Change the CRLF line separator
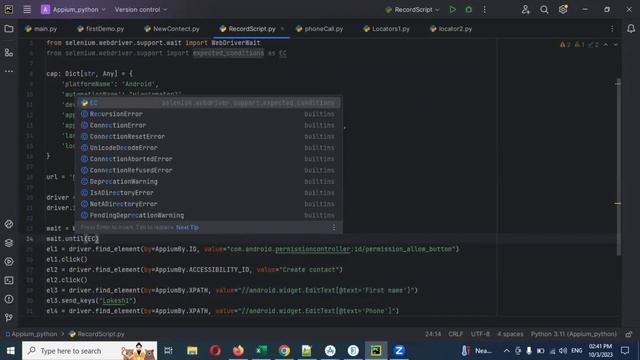The width and height of the screenshot is (640, 360). 456,334
